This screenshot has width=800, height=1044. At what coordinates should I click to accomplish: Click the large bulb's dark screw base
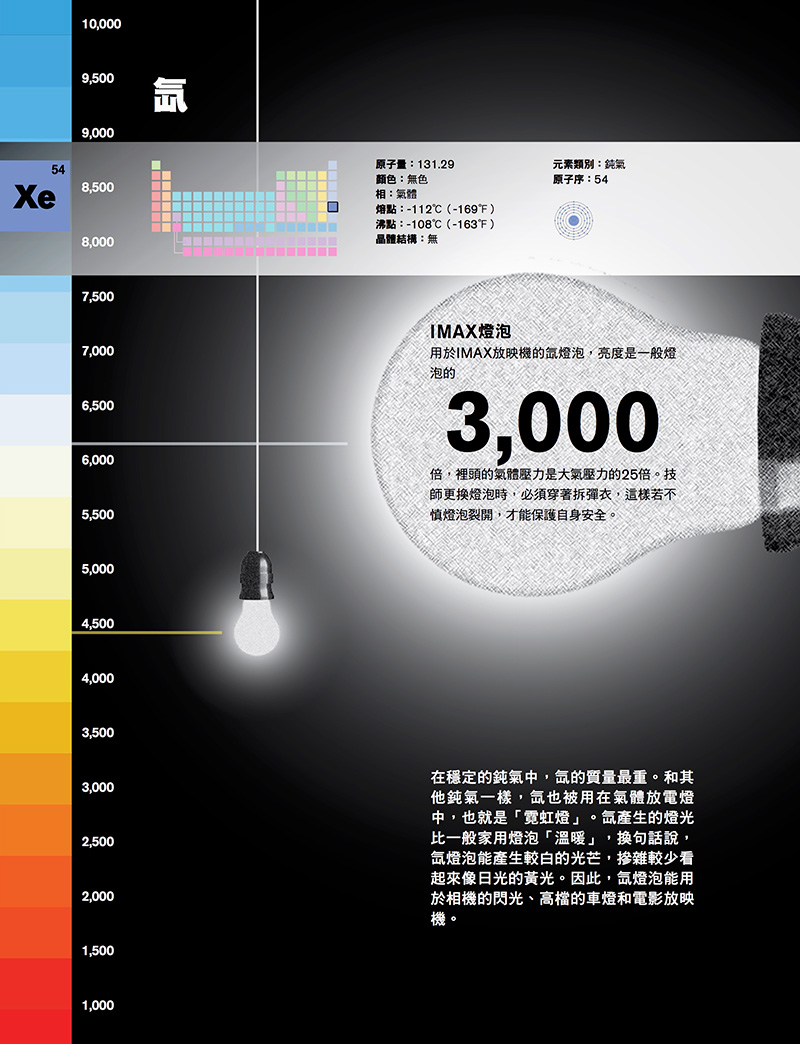click(x=780, y=432)
